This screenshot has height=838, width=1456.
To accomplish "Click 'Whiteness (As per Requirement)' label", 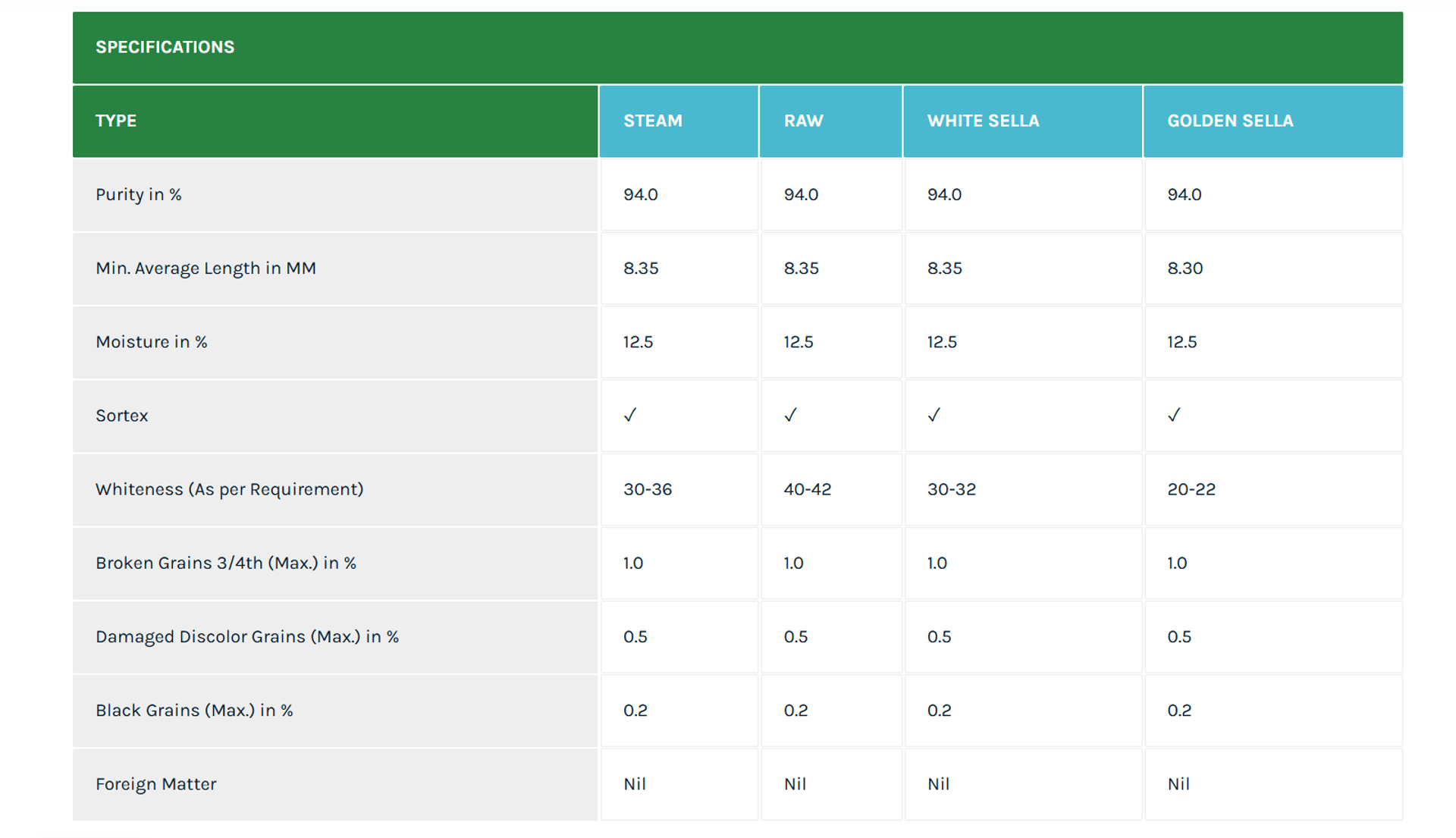I will pos(230,489).
